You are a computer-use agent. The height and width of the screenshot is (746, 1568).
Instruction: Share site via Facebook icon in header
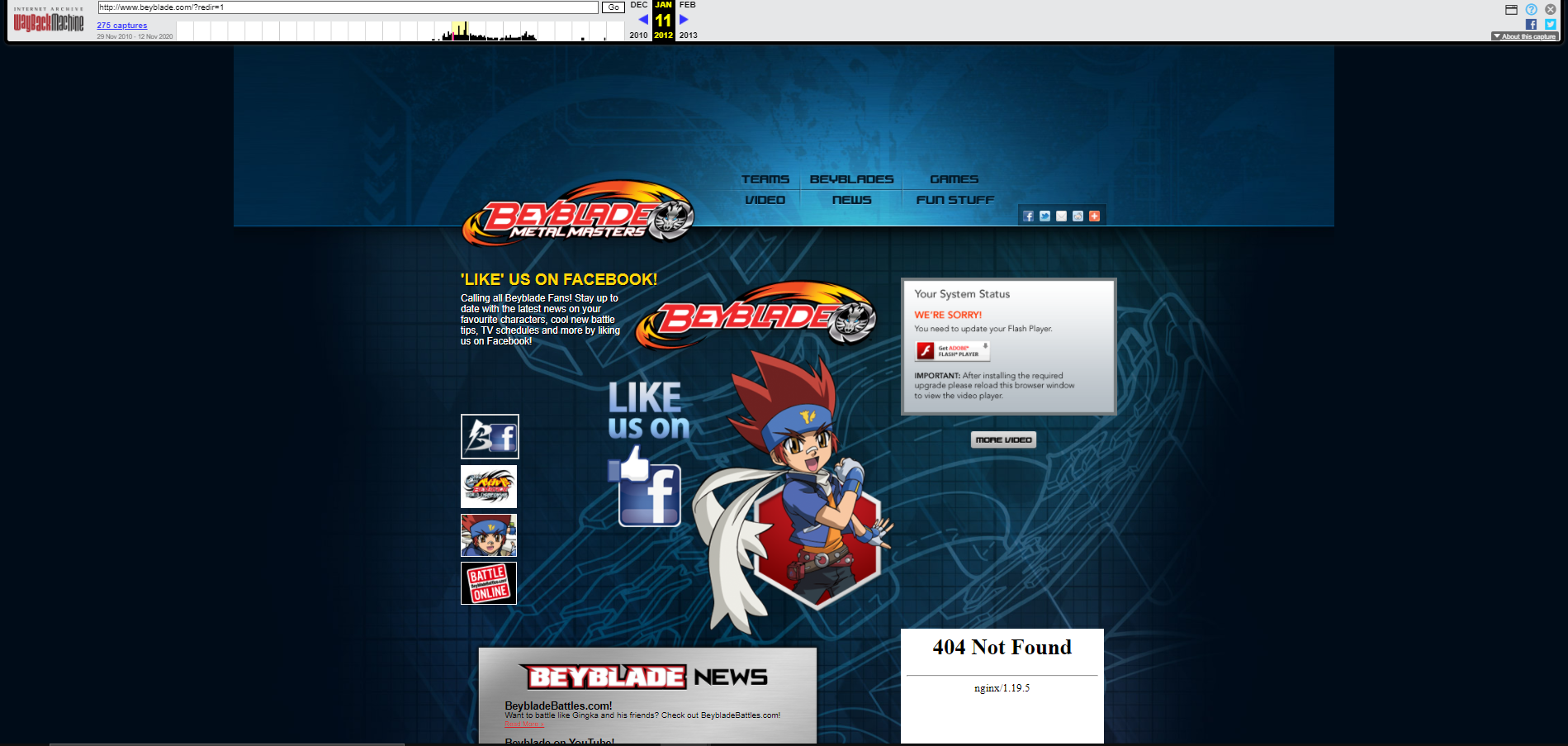coord(1028,216)
